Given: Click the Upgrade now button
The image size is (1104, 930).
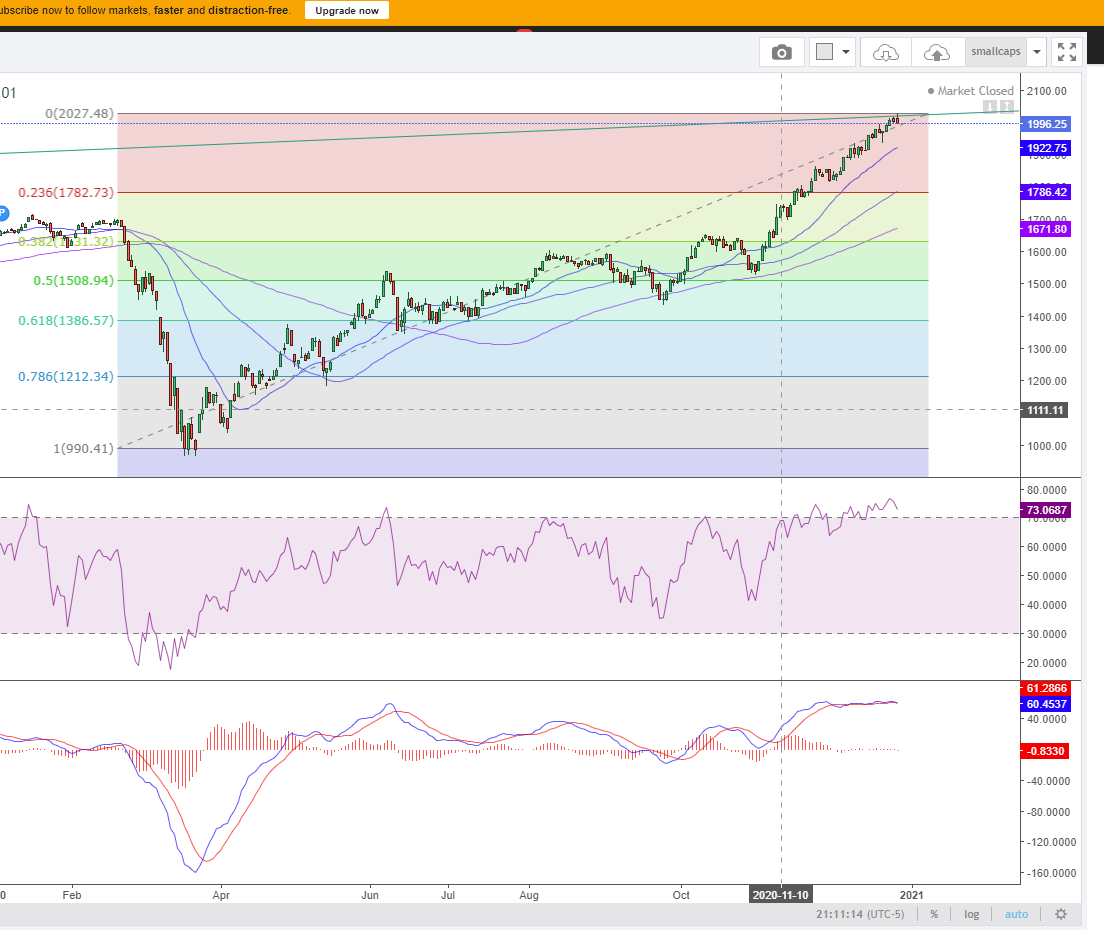Looking at the screenshot, I should tap(347, 10).
